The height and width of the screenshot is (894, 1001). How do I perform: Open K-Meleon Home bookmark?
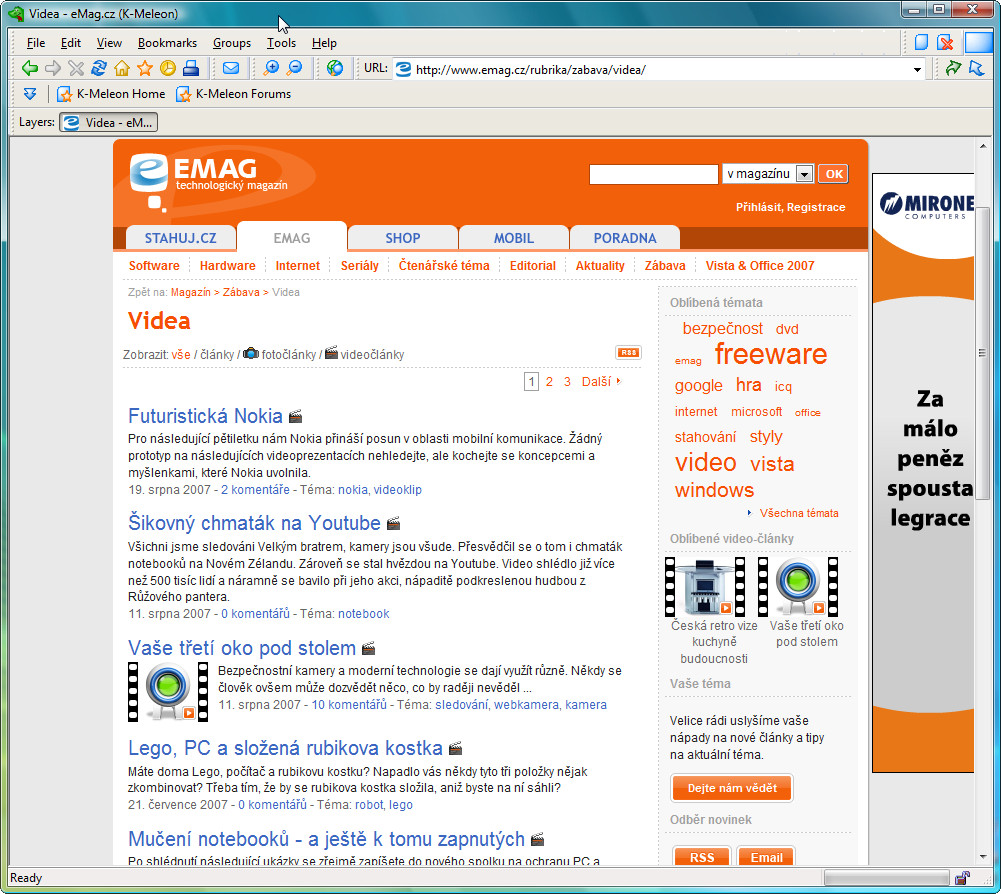coord(111,95)
